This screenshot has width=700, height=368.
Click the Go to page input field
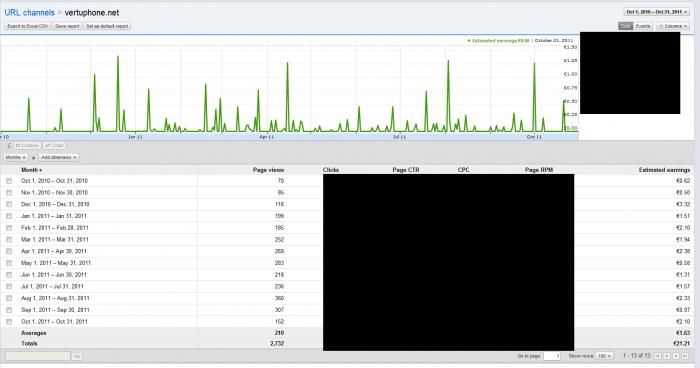click(x=552, y=356)
